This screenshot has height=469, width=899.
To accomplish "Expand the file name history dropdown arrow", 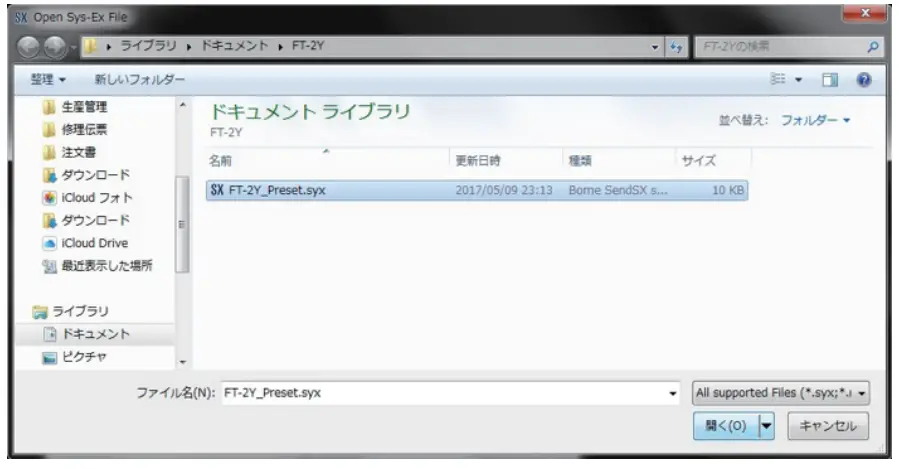I will 673,394.
